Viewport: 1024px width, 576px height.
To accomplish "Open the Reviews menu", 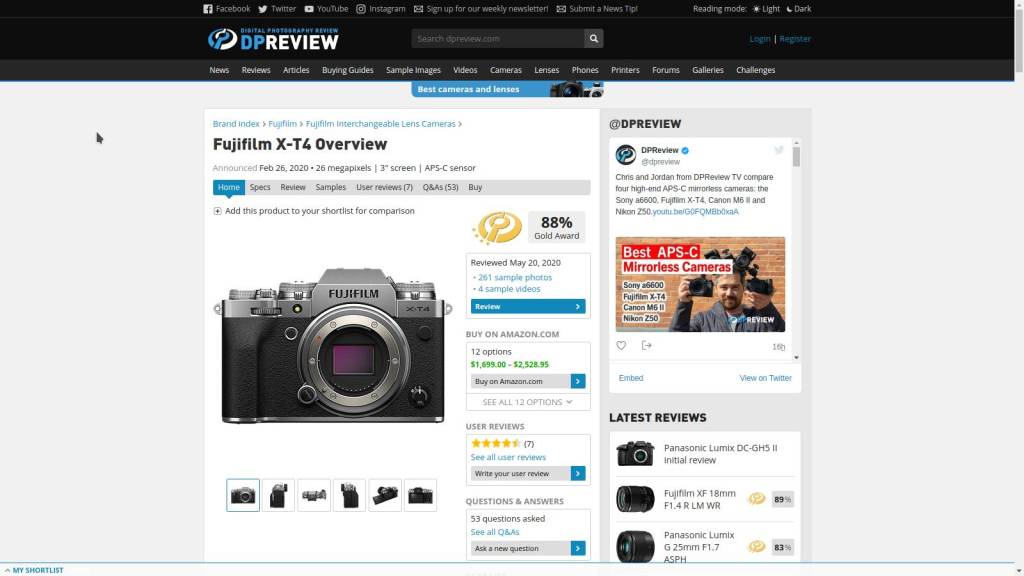I will pyautogui.click(x=256, y=70).
